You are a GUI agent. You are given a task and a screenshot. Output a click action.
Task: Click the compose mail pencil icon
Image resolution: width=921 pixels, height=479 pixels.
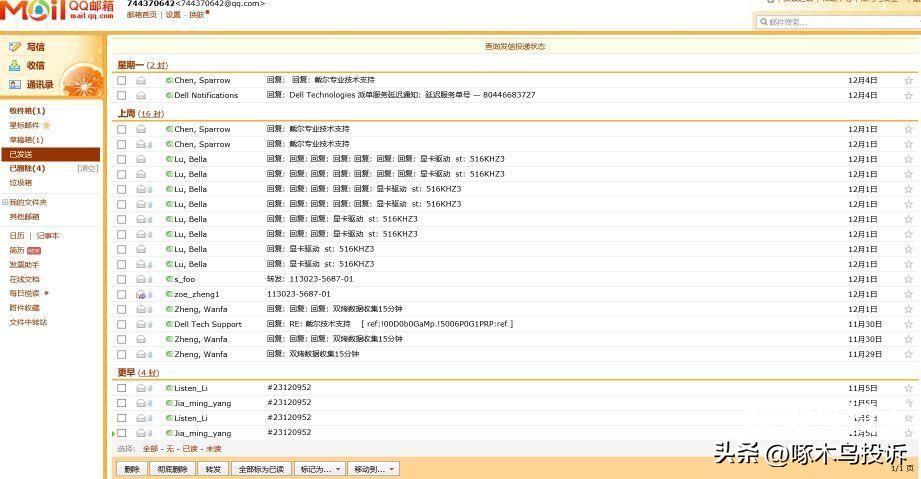[15, 46]
